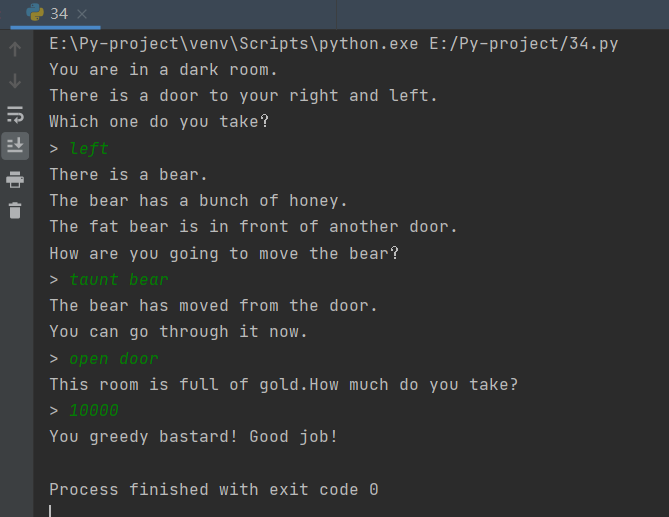Viewport: 669px width, 517px height.
Task: Click 'Process finished with exit code 0' line
Action: tap(214, 489)
